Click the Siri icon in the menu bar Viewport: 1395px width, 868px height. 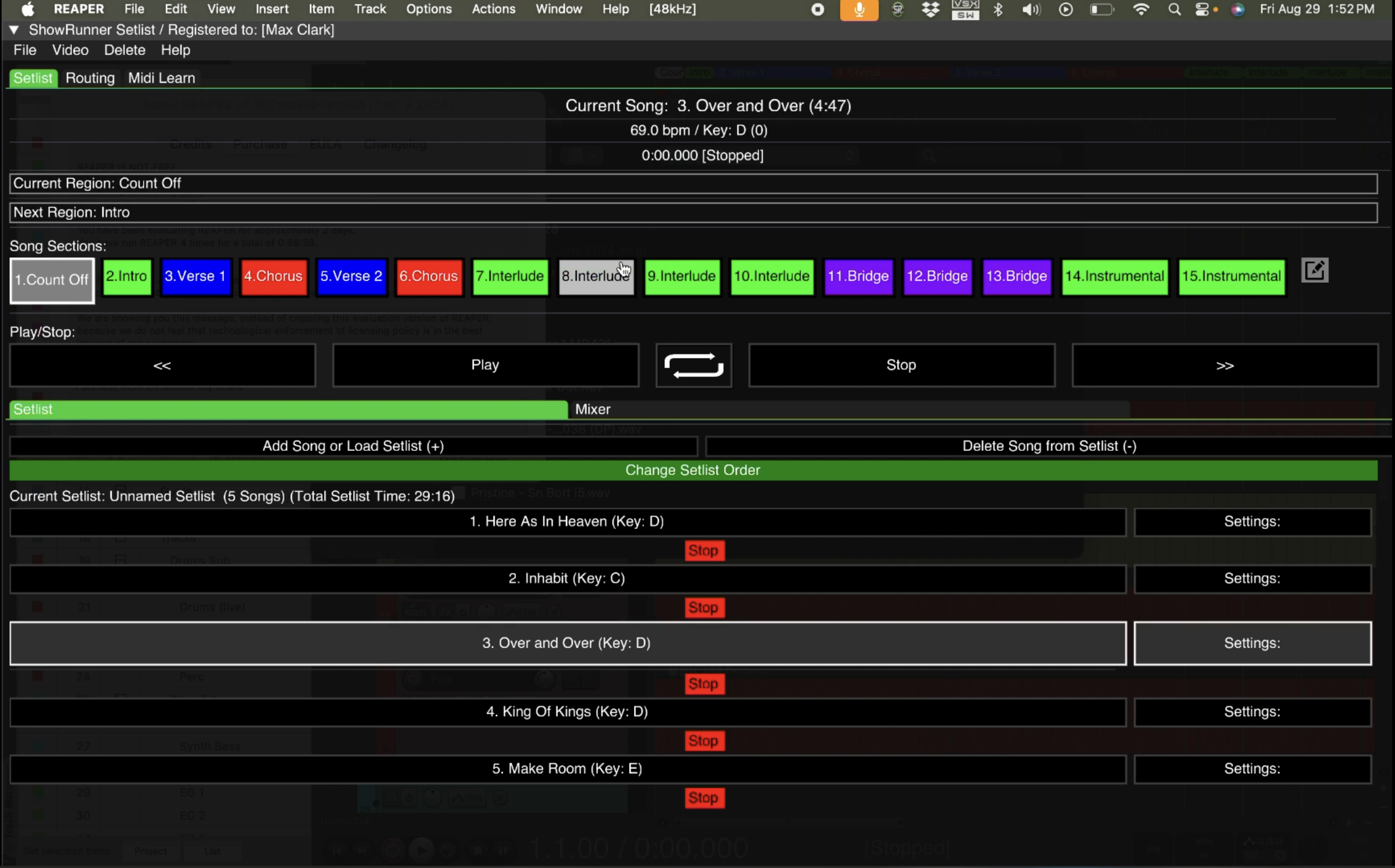1238,9
